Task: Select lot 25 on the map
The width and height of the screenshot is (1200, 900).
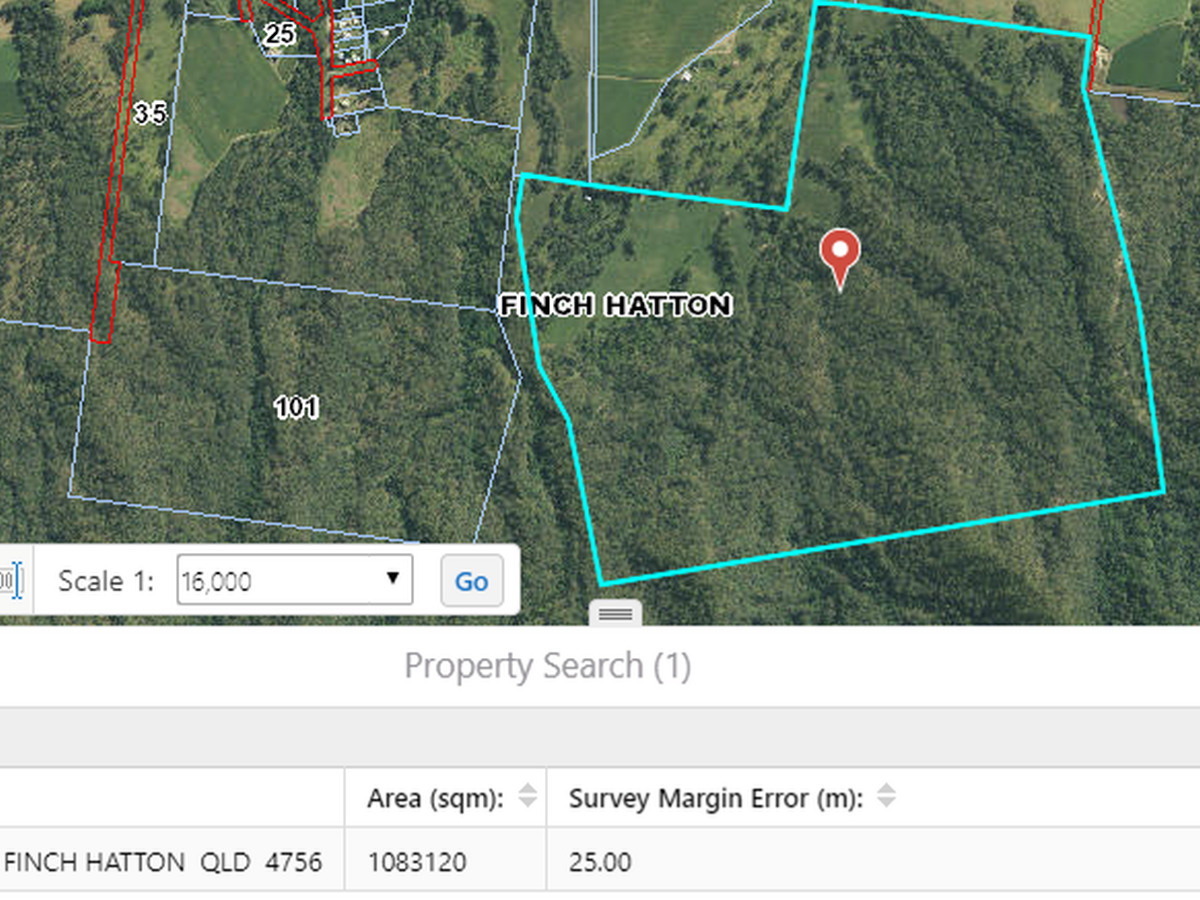Action: click(279, 35)
